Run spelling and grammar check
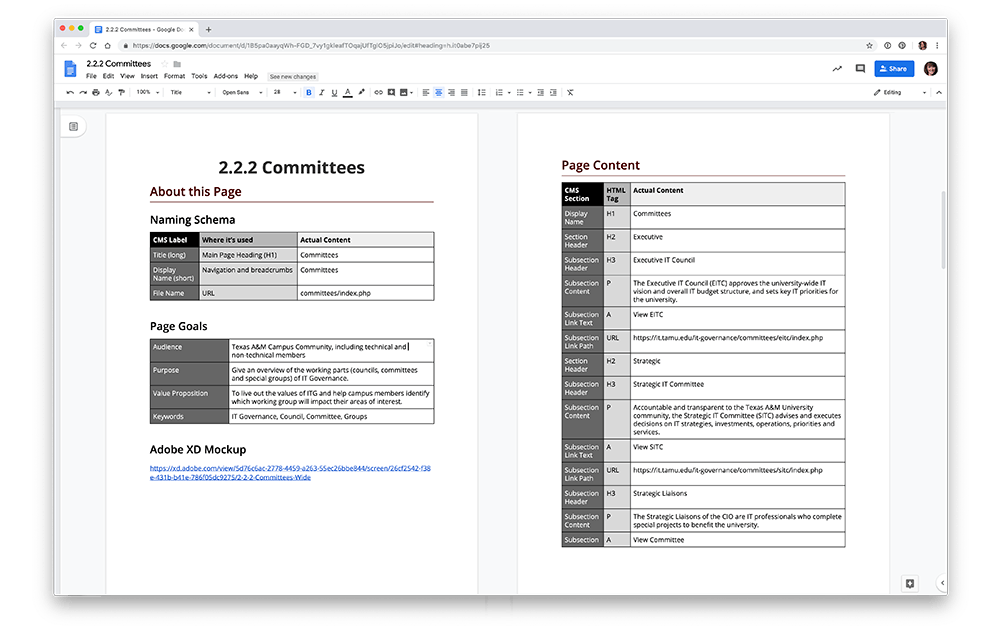 click(108, 92)
